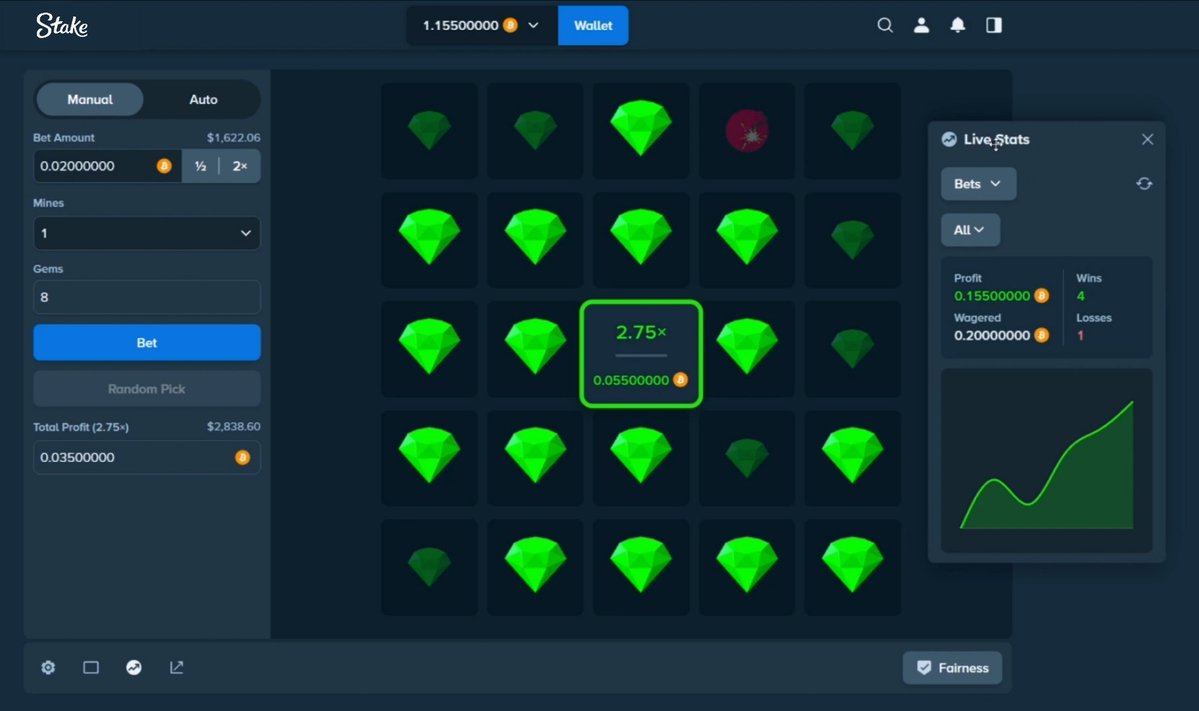Halve the bet amount with ½
The height and width of the screenshot is (711, 1199).
200,166
